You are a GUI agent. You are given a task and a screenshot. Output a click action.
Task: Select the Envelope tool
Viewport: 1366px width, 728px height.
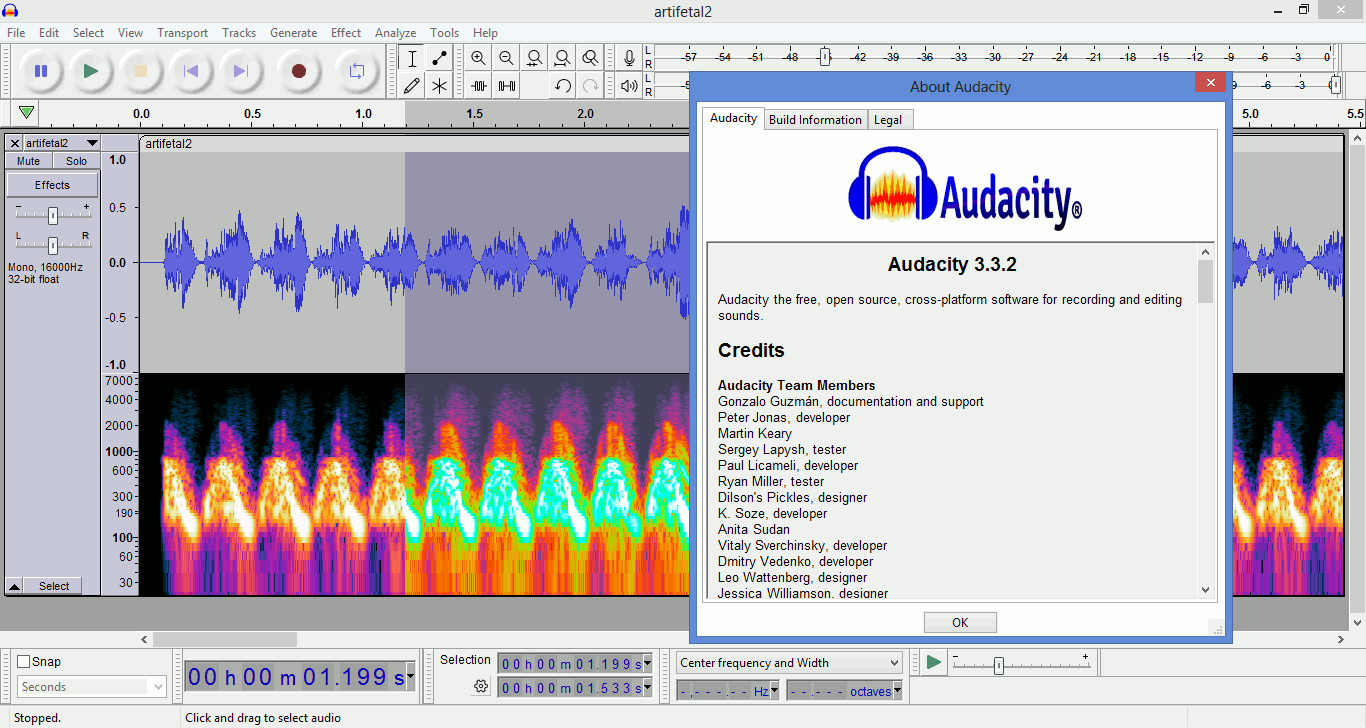pyautogui.click(x=439, y=58)
